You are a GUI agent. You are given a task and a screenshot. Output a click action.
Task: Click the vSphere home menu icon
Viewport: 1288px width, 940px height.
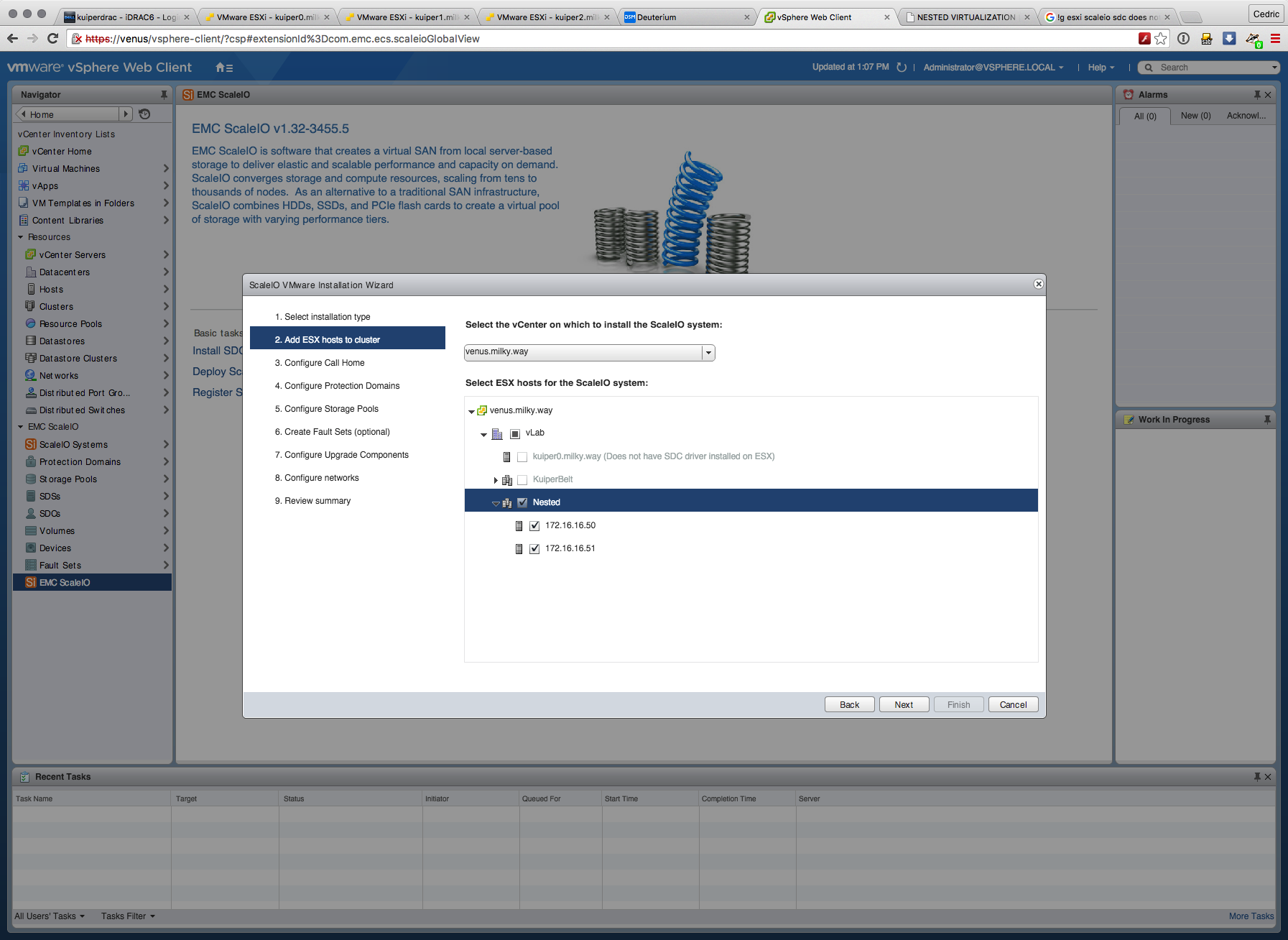tap(223, 68)
